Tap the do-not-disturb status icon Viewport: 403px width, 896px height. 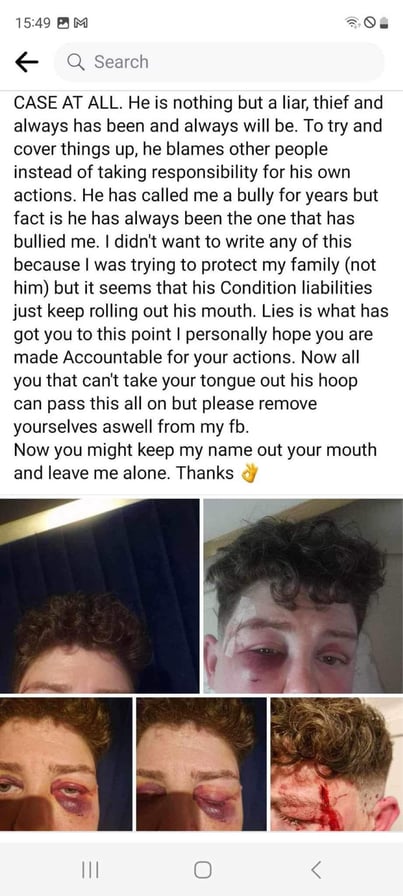369,23
